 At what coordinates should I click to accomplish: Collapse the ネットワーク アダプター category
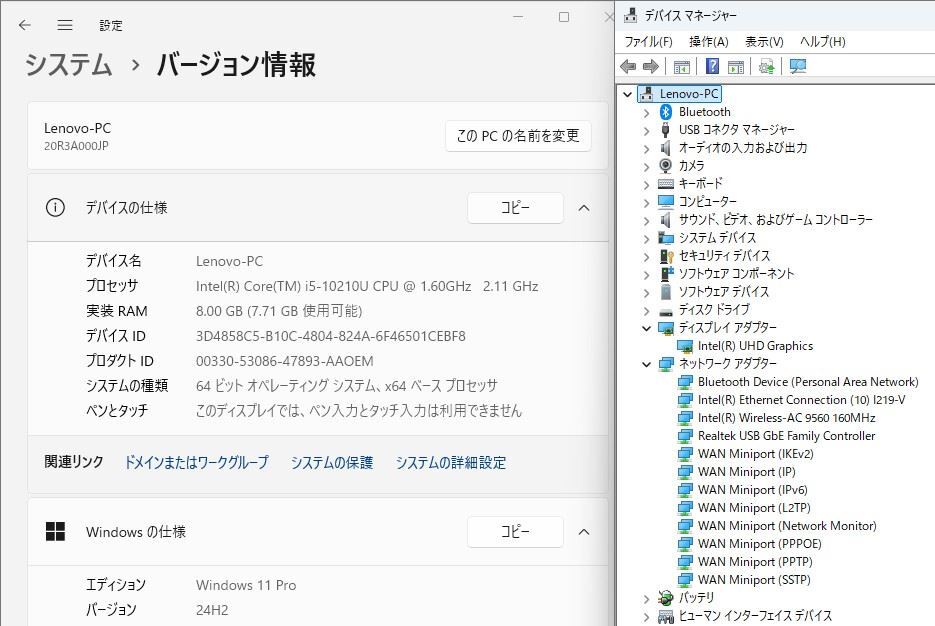click(649, 364)
